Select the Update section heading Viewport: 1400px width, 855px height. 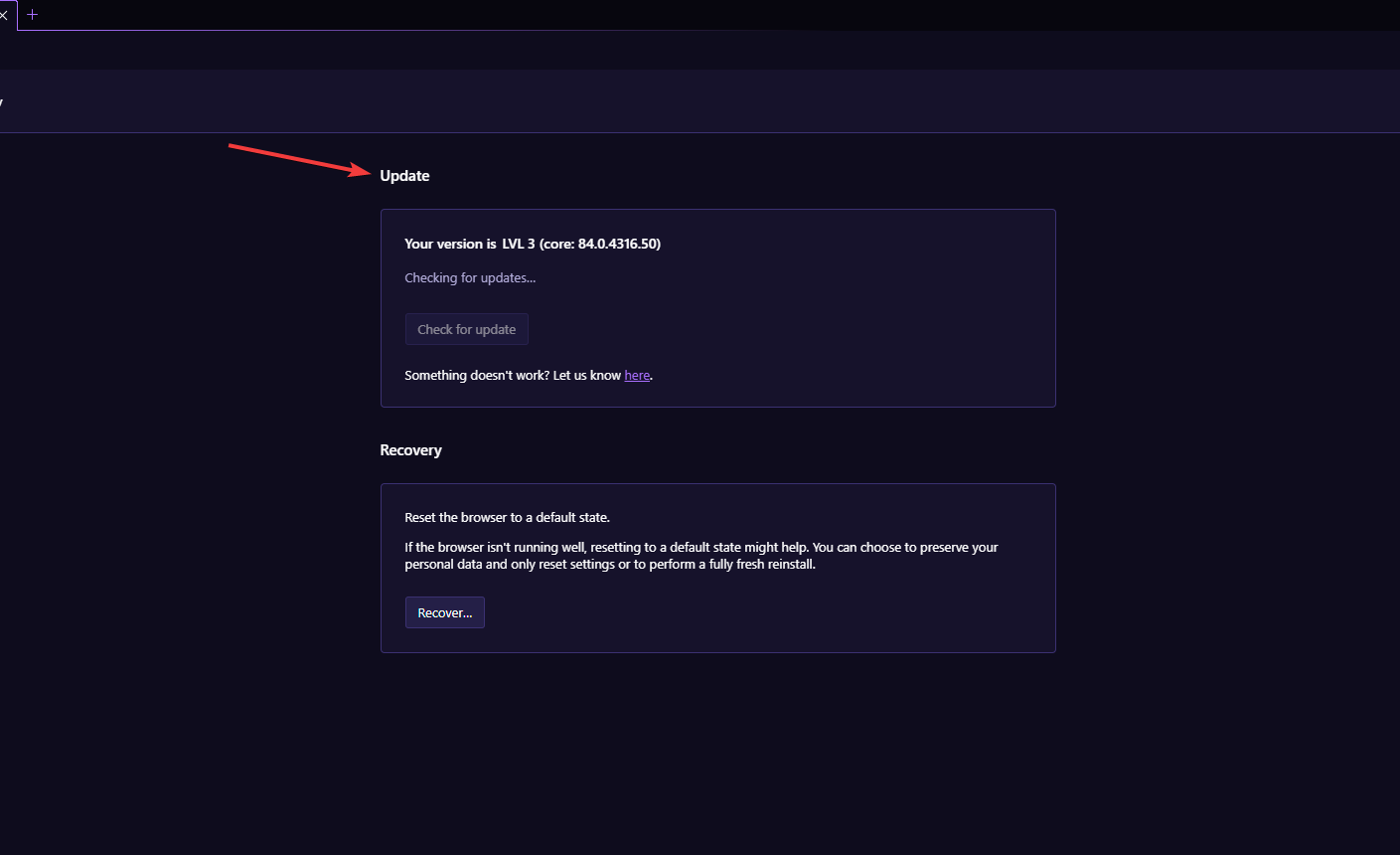[x=404, y=176]
